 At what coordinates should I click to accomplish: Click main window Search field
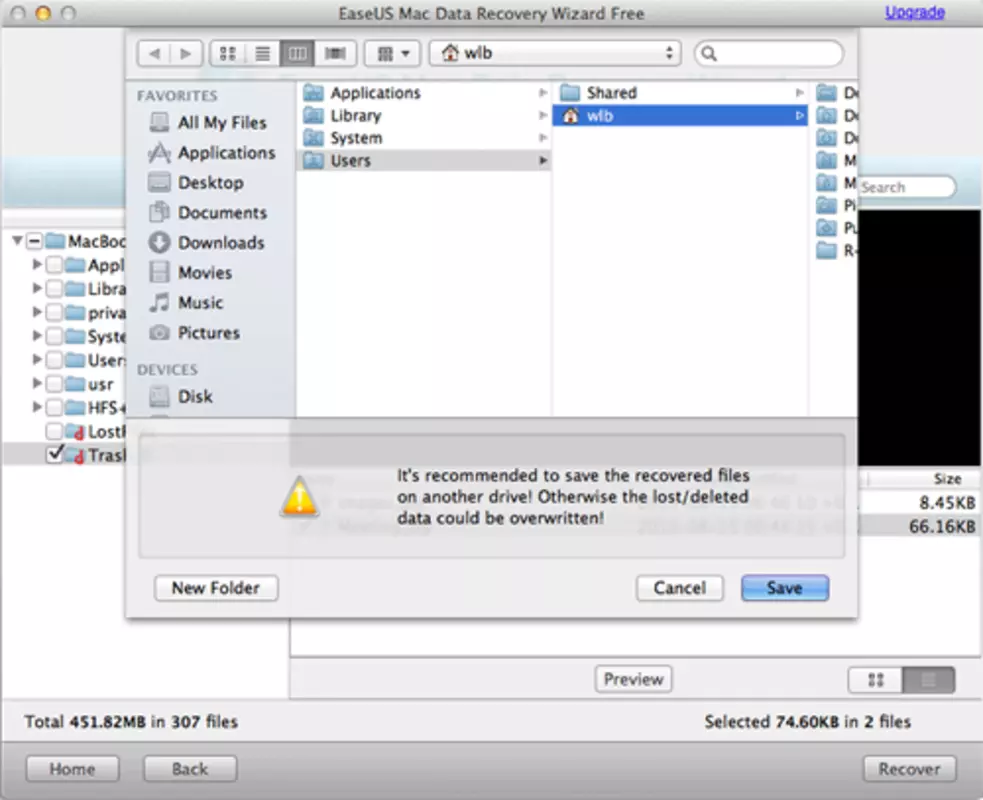[x=907, y=187]
